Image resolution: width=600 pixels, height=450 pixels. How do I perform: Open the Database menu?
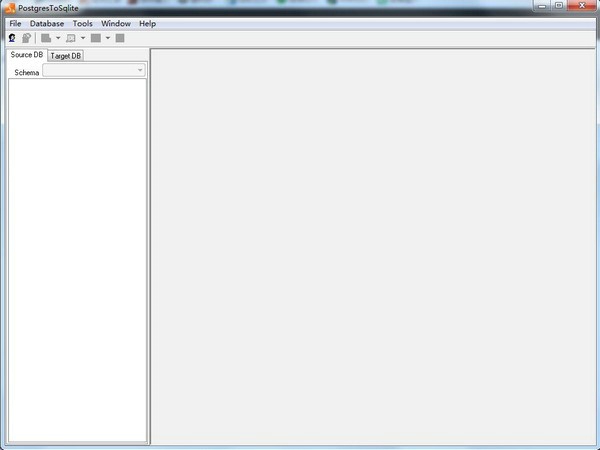coord(47,23)
